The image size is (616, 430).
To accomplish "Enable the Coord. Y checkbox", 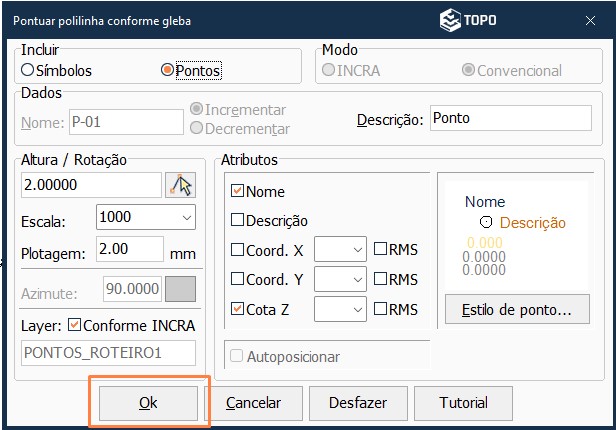I will coord(237,279).
